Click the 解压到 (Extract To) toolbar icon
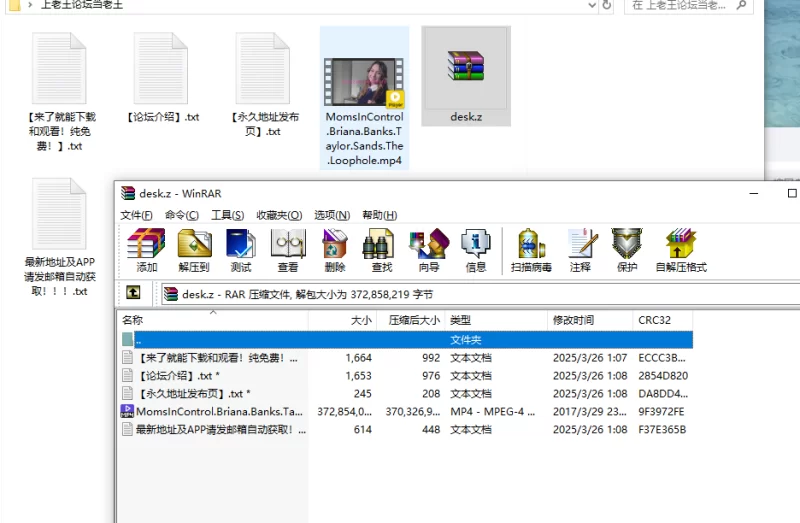800x523 pixels. [x=194, y=250]
